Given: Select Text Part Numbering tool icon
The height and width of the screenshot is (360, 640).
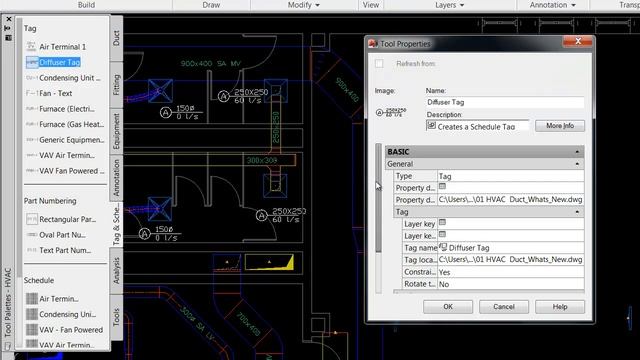Looking at the screenshot, I should (x=32, y=250).
